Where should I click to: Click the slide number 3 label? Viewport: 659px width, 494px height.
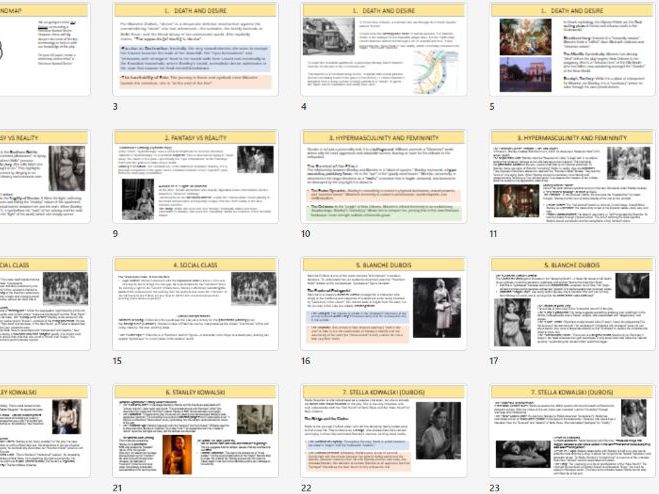[x=116, y=106]
